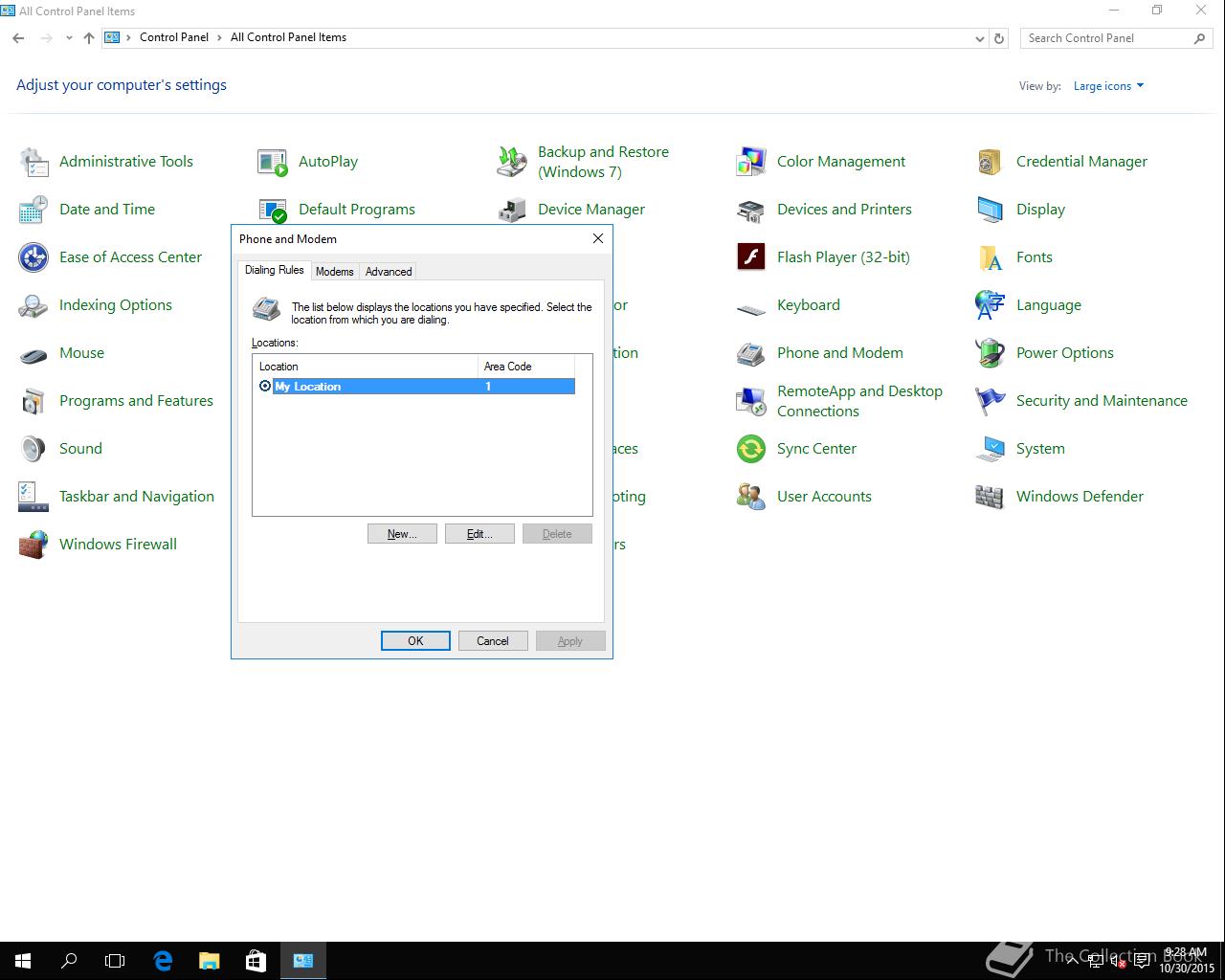Launch Microsoft Edge from taskbar
Screen dimensions: 1225x980
tap(163, 961)
